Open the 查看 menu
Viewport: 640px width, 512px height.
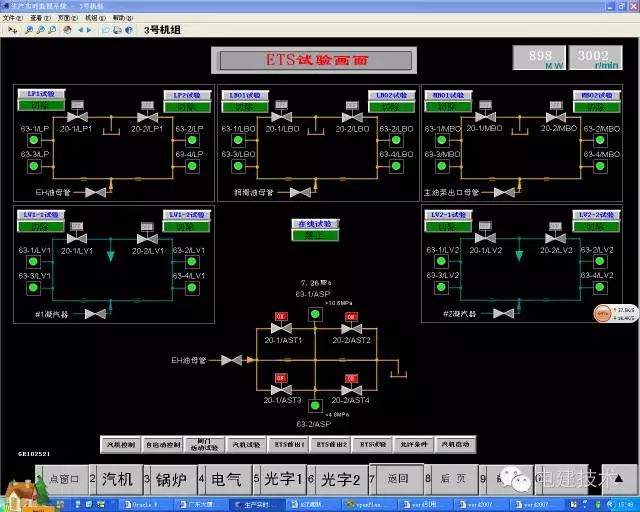click(37, 18)
